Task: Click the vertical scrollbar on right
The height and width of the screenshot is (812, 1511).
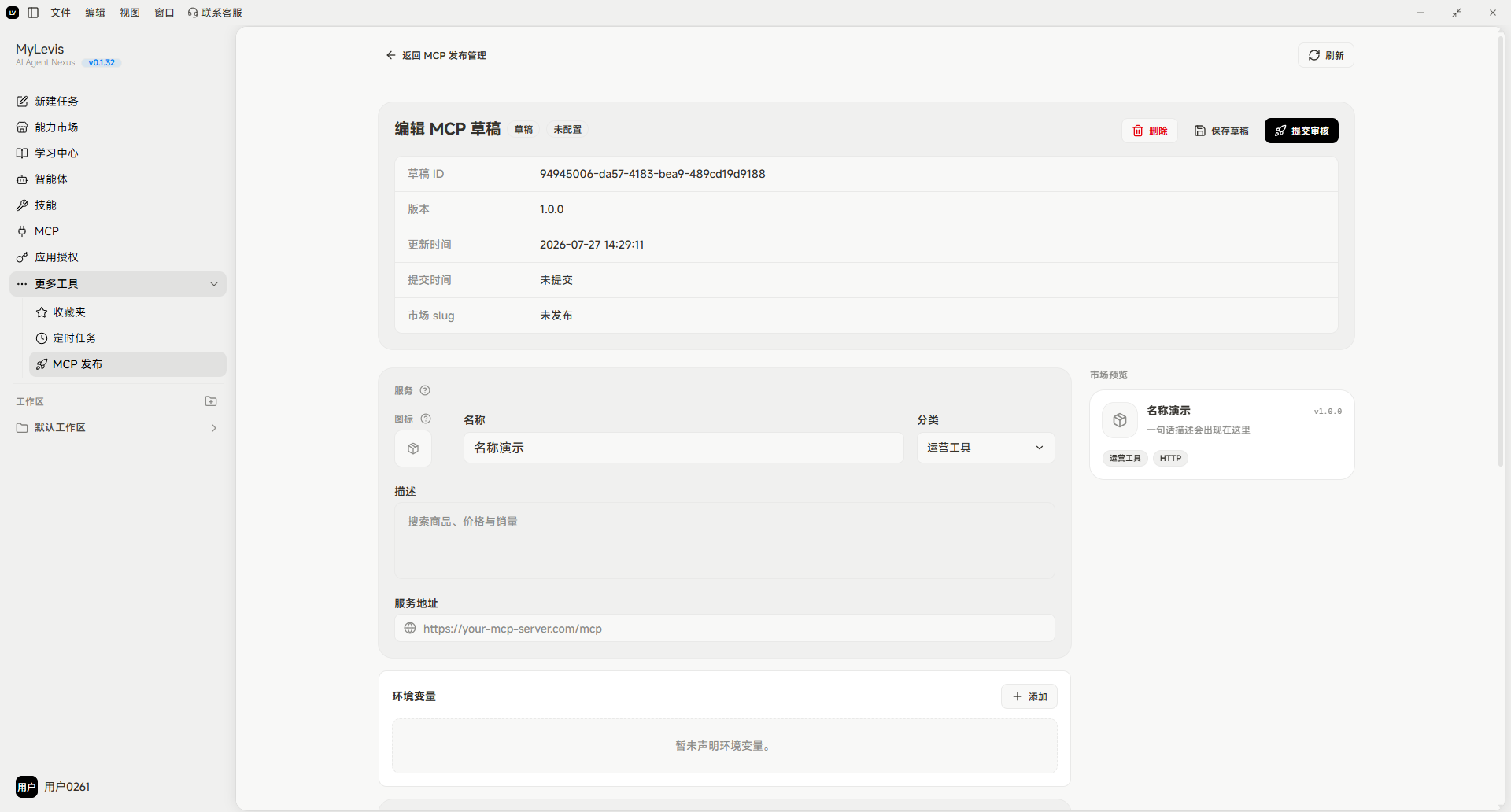Action: [x=1502, y=250]
